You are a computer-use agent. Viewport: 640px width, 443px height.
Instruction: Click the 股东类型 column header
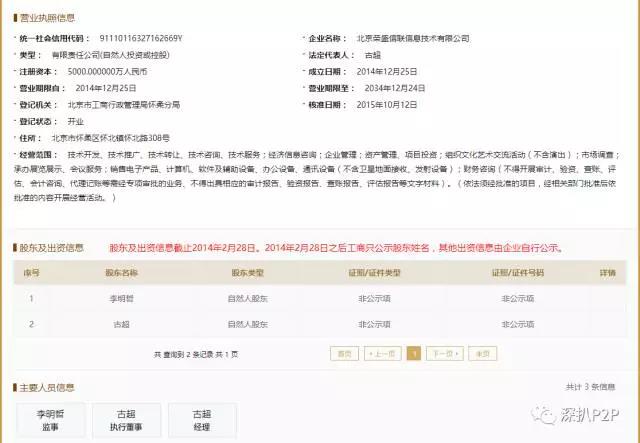pos(248,272)
